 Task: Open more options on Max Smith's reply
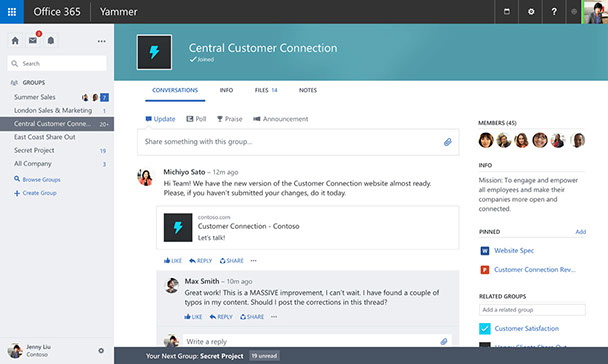tap(274, 317)
